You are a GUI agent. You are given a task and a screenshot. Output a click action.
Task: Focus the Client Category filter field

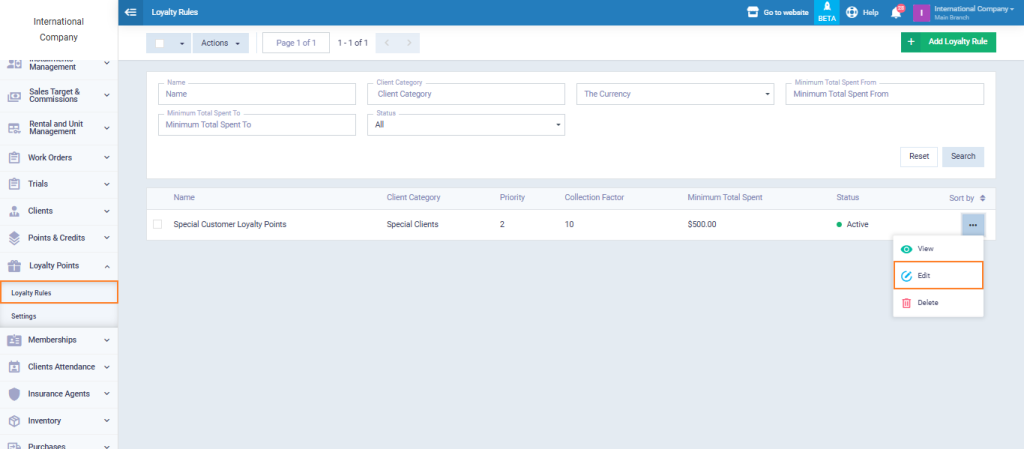click(466, 94)
